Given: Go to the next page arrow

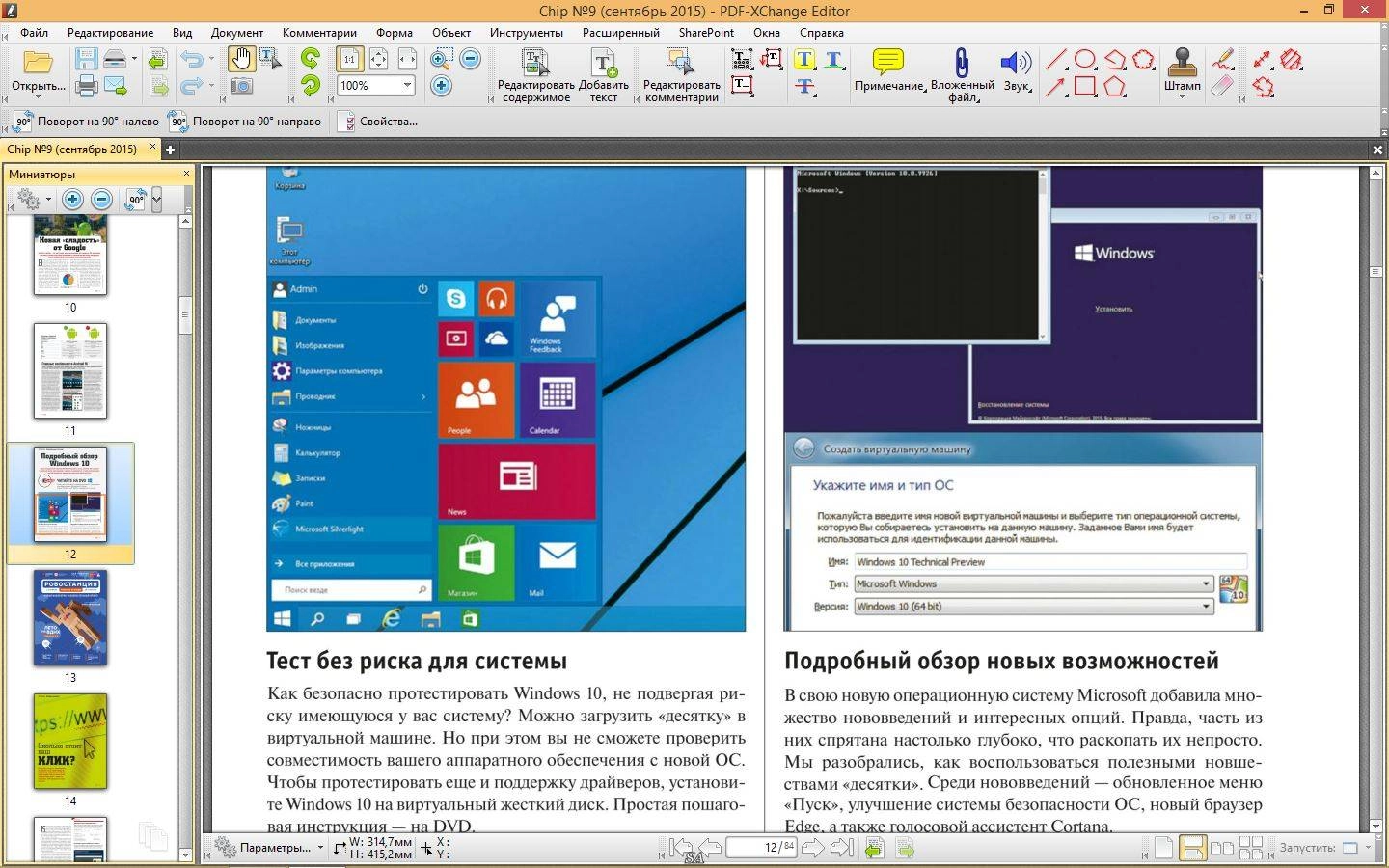Looking at the screenshot, I should coord(812,848).
